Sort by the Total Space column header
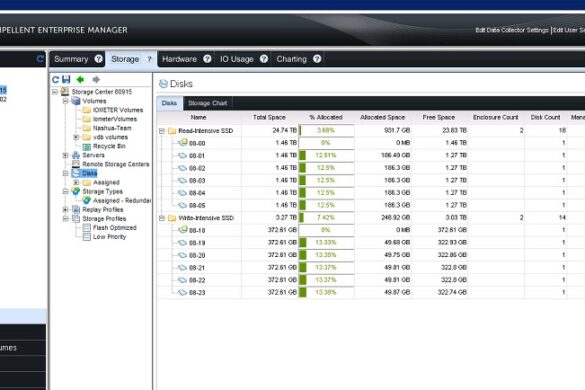This screenshot has width=585, height=390. tap(269, 117)
